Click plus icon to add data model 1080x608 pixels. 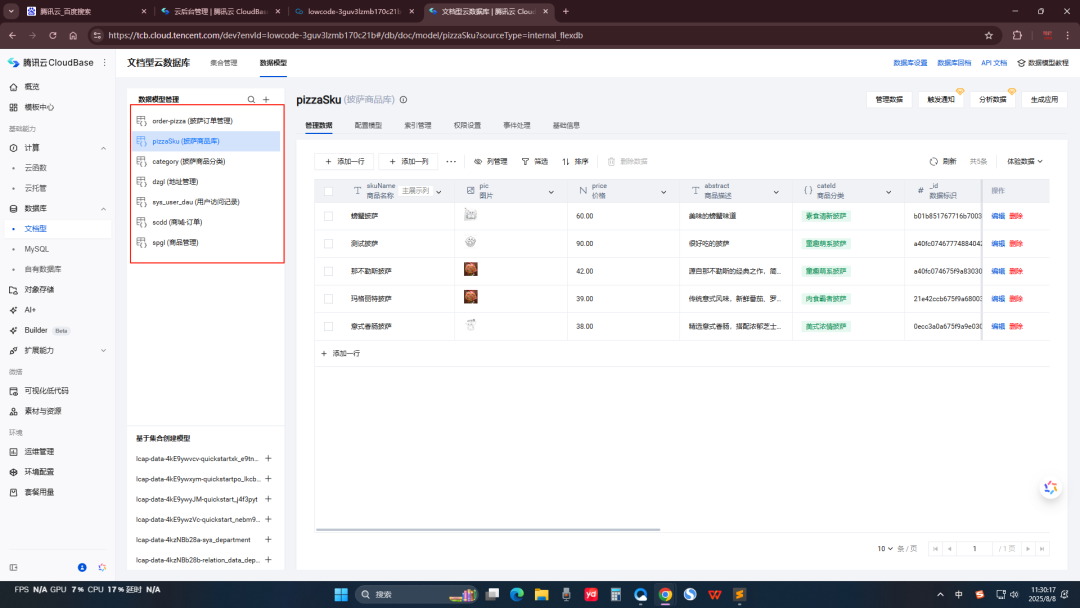pyautogui.click(x=267, y=100)
